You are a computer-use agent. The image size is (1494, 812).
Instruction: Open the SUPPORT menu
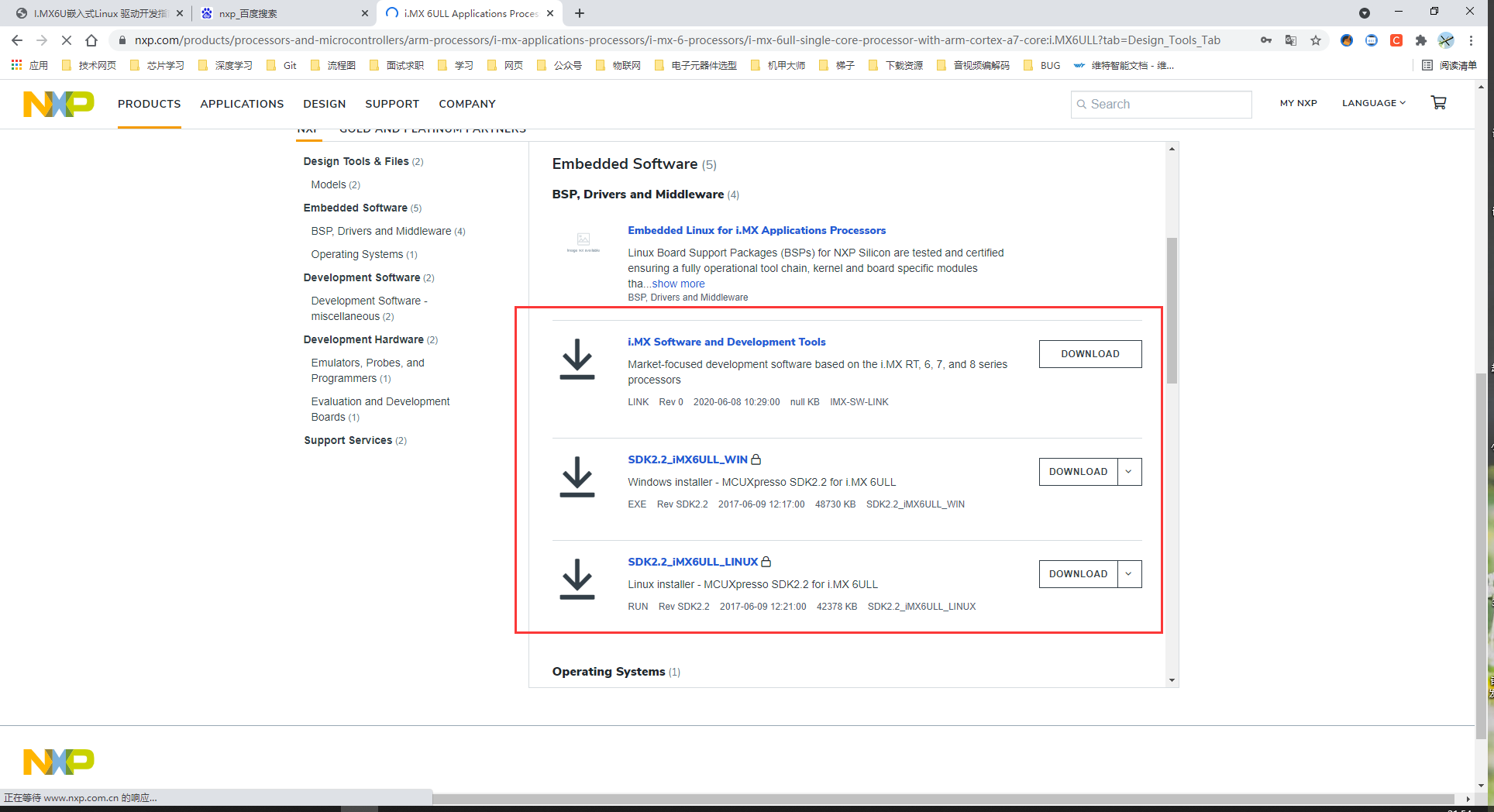[392, 104]
